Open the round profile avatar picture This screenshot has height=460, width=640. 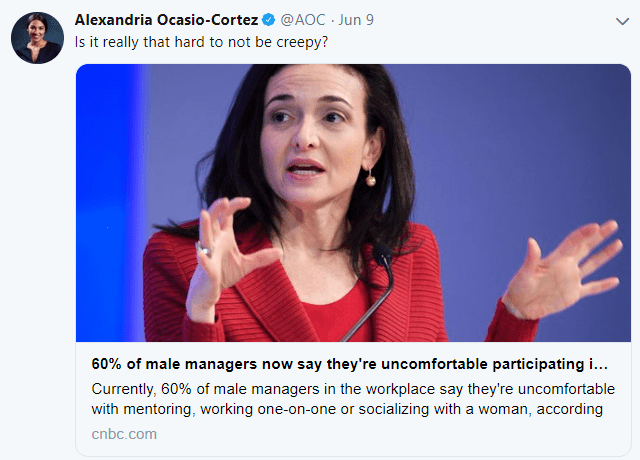37,38
